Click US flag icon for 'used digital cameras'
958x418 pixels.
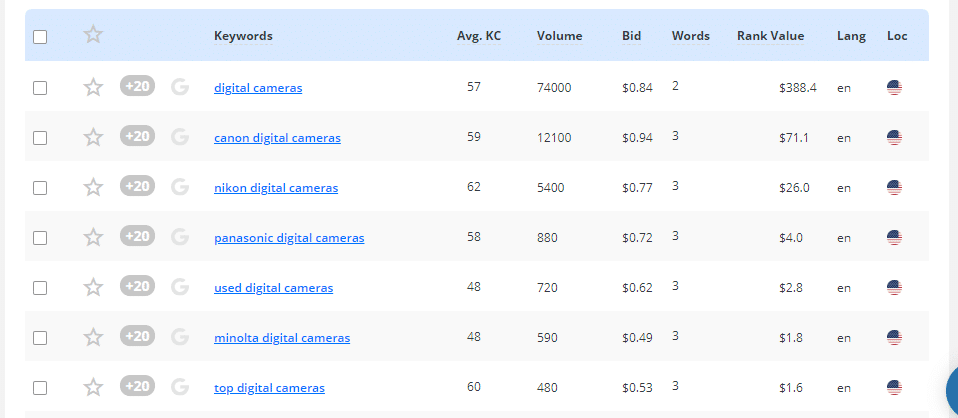(x=894, y=288)
